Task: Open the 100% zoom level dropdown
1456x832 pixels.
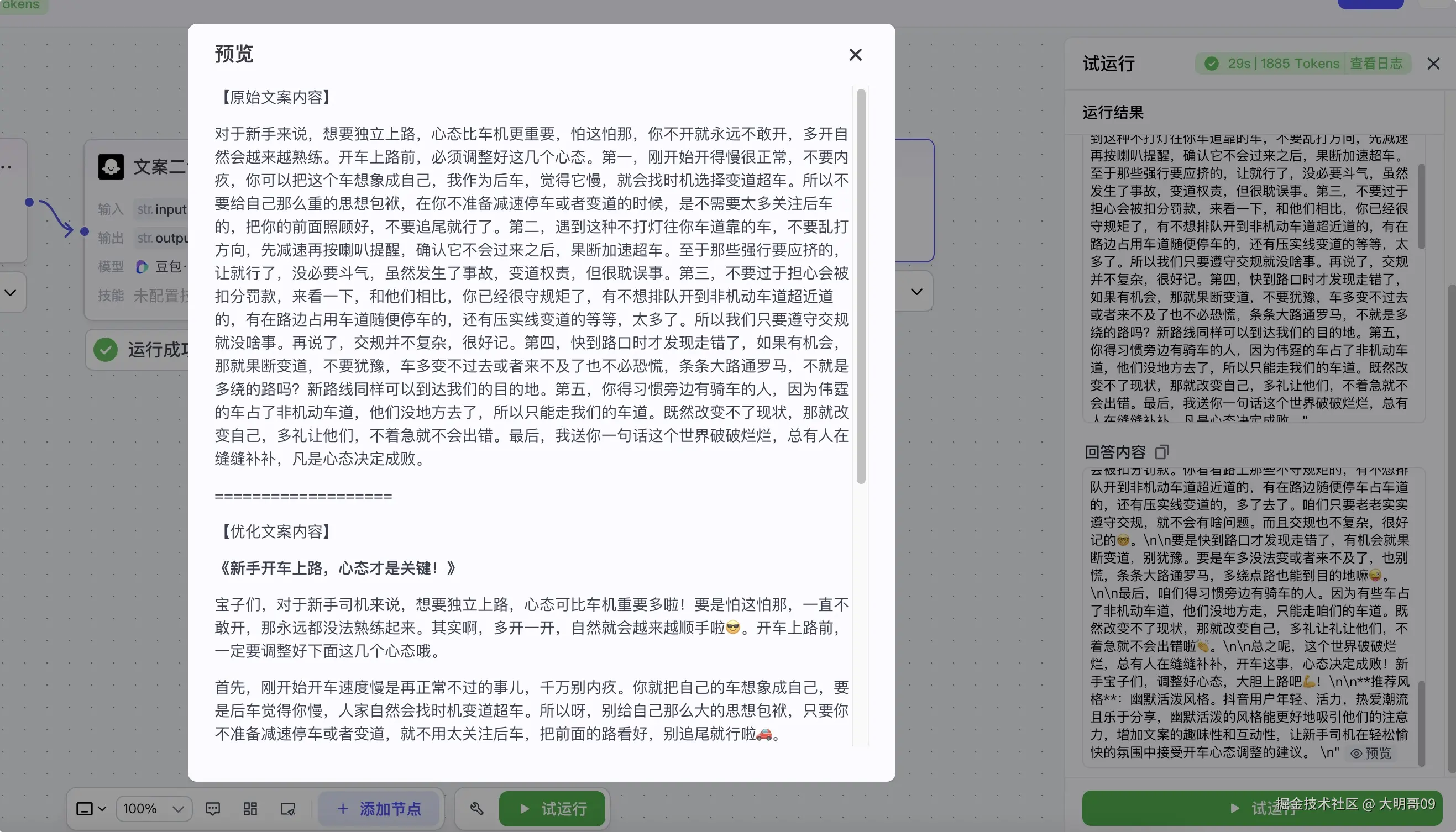Action: (x=153, y=809)
